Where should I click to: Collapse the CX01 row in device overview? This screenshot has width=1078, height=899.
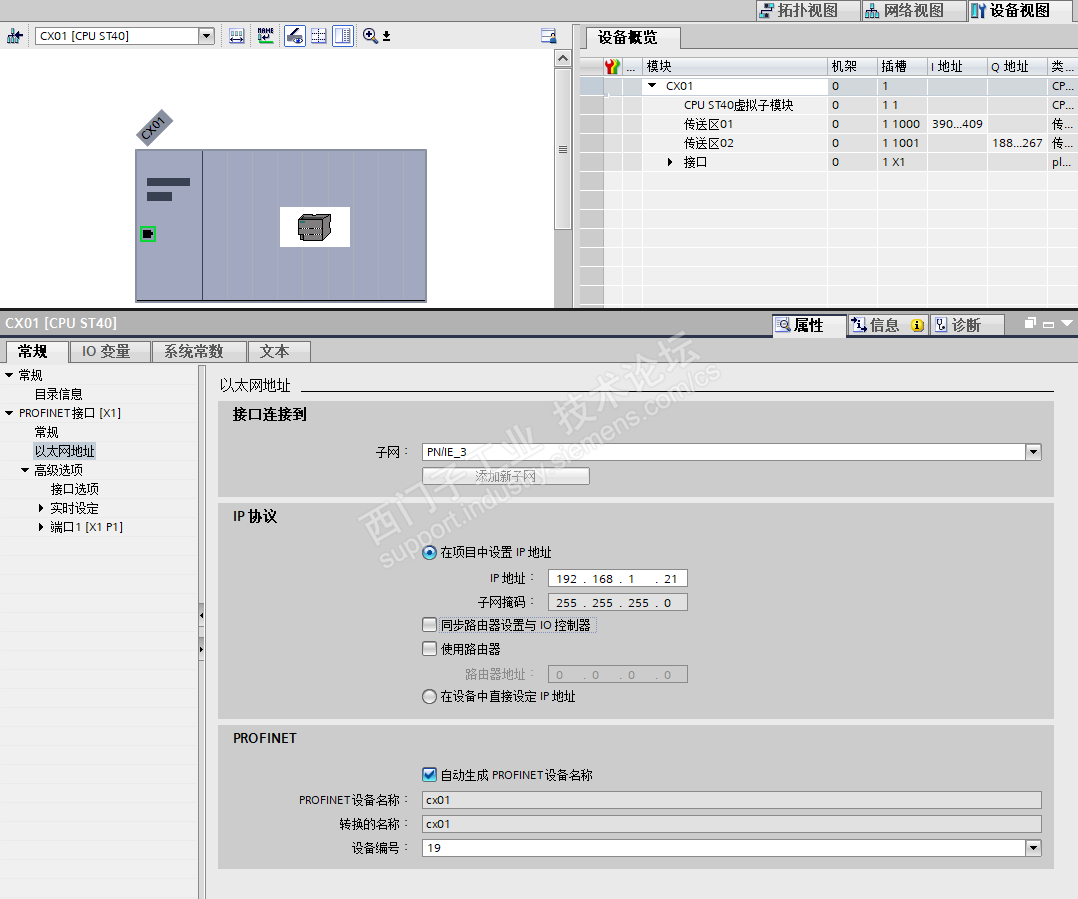click(x=652, y=85)
